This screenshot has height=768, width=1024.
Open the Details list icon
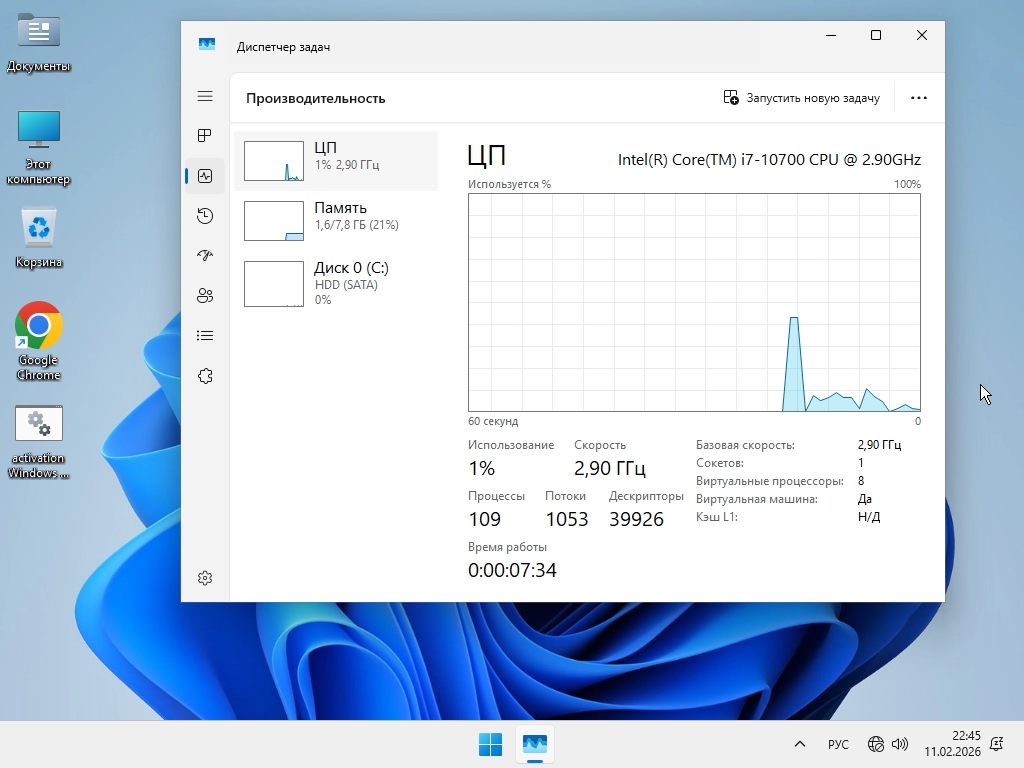point(205,336)
